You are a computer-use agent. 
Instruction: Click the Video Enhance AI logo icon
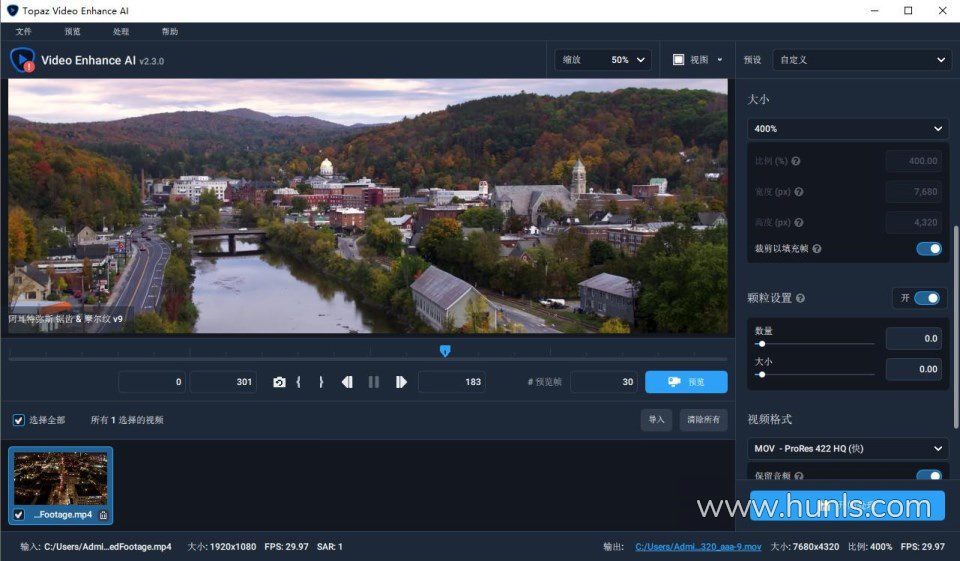(x=23, y=60)
